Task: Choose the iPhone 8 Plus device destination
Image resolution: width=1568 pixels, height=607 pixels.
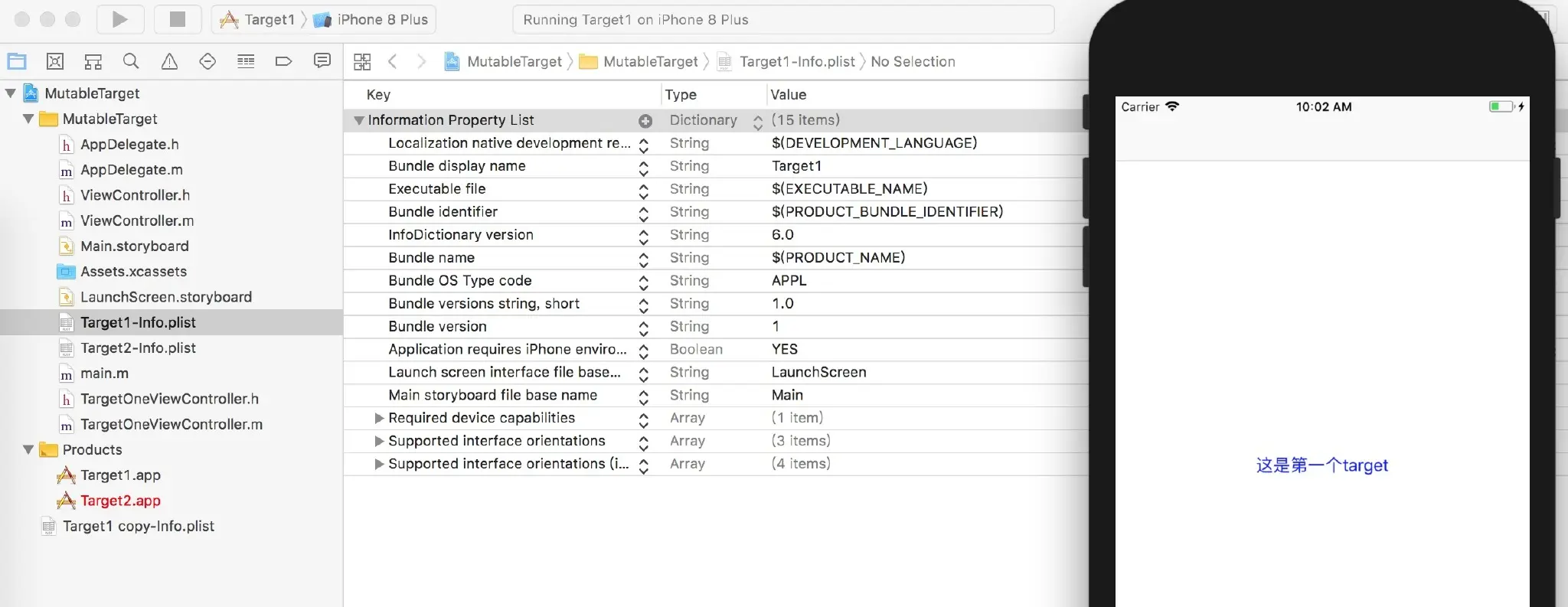Action: [x=371, y=20]
